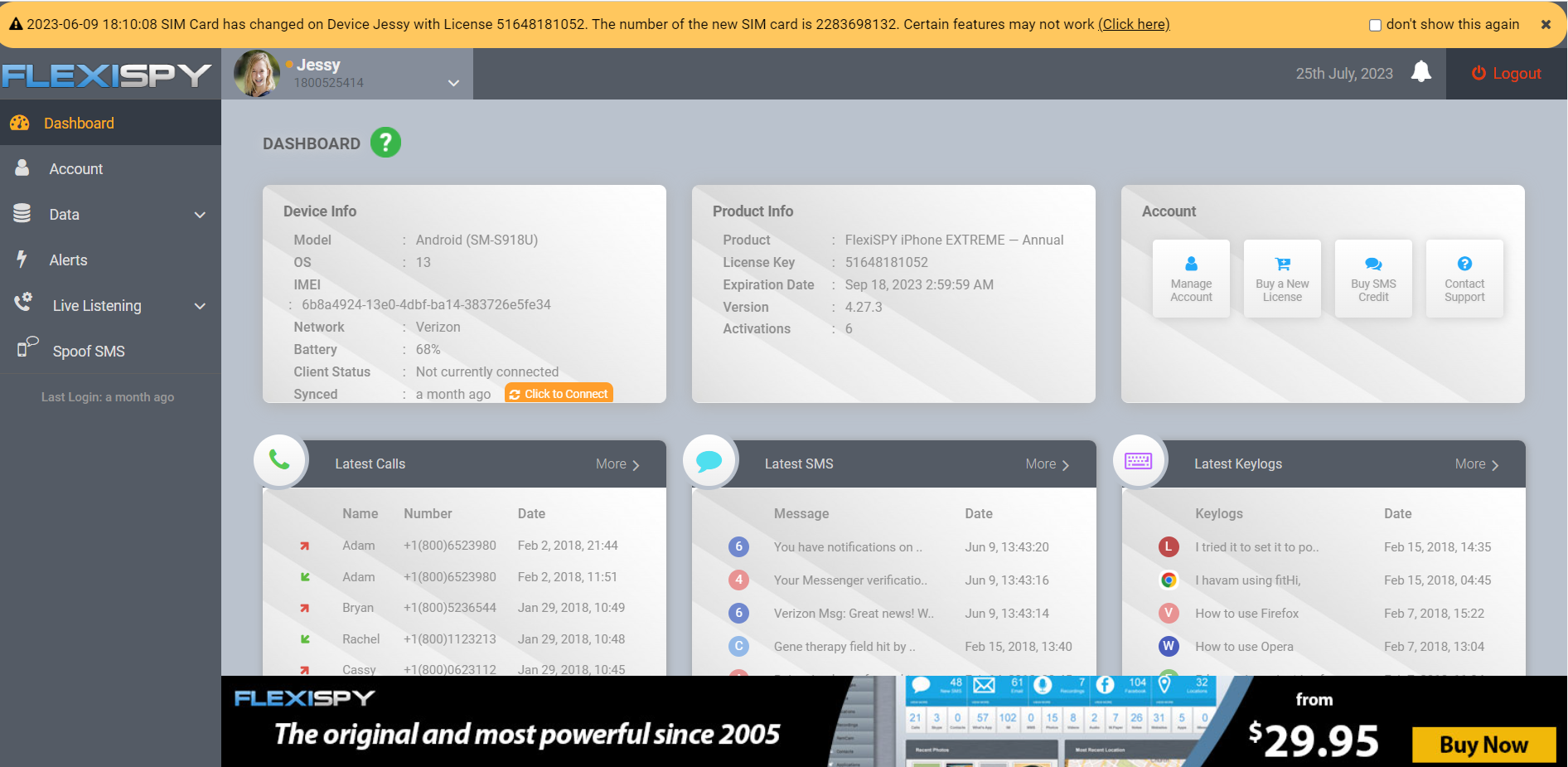The width and height of the screenshot is (1568, 767).
Task: Click the Chrome icon beside 'I havam using fitHi,'
Action: point(1169,580)
